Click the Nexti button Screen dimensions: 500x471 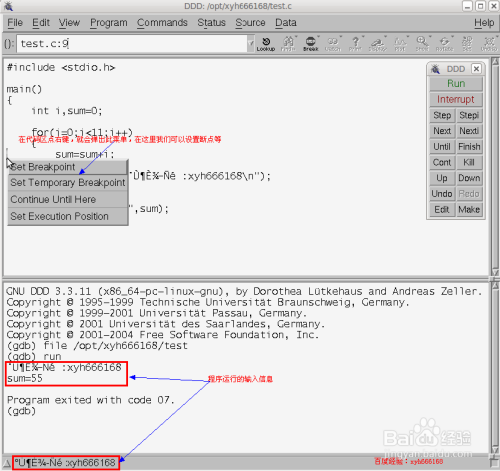tap(469, 131)
